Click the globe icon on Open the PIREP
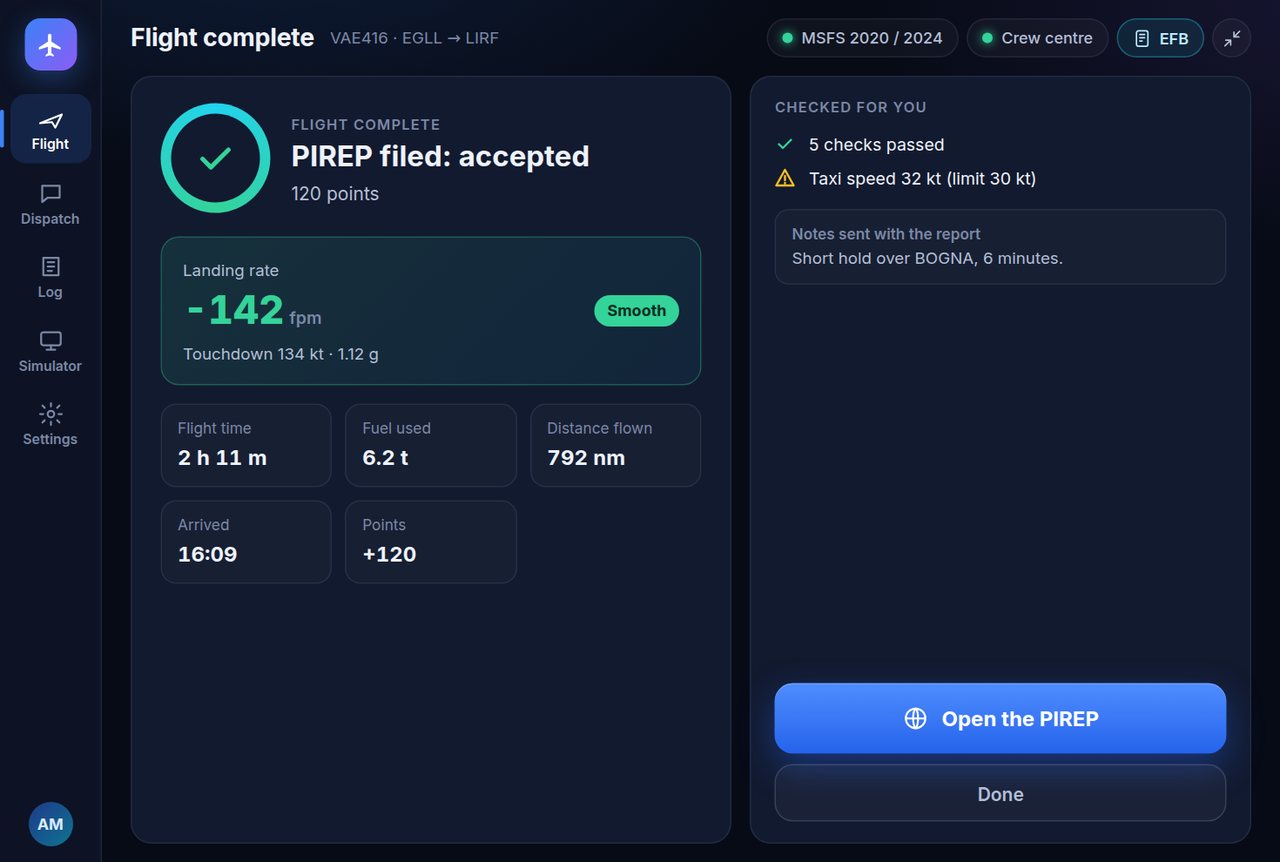Viewport: 1280px width, 862px height. 915,718
